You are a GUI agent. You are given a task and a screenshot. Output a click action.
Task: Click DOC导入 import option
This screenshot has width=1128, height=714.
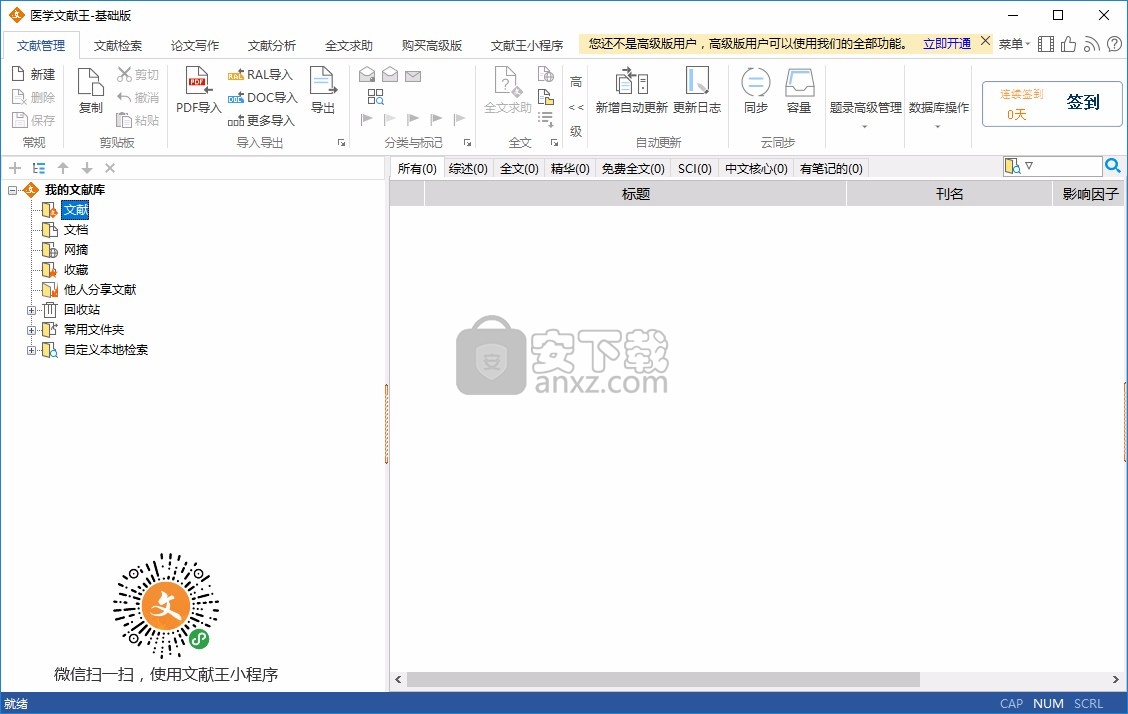pos(262,98)
